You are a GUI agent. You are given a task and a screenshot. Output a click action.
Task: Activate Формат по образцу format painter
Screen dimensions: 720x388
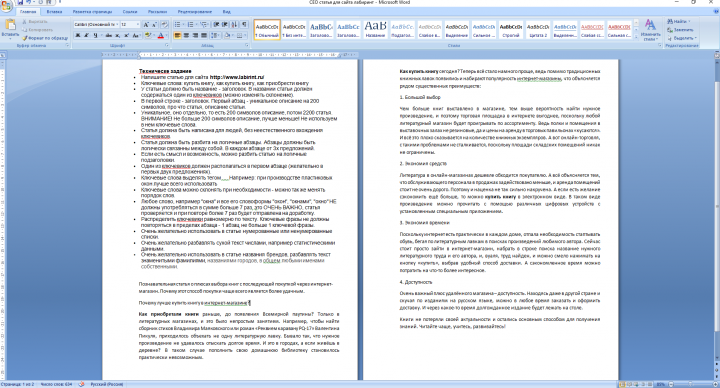pos(45,38)
